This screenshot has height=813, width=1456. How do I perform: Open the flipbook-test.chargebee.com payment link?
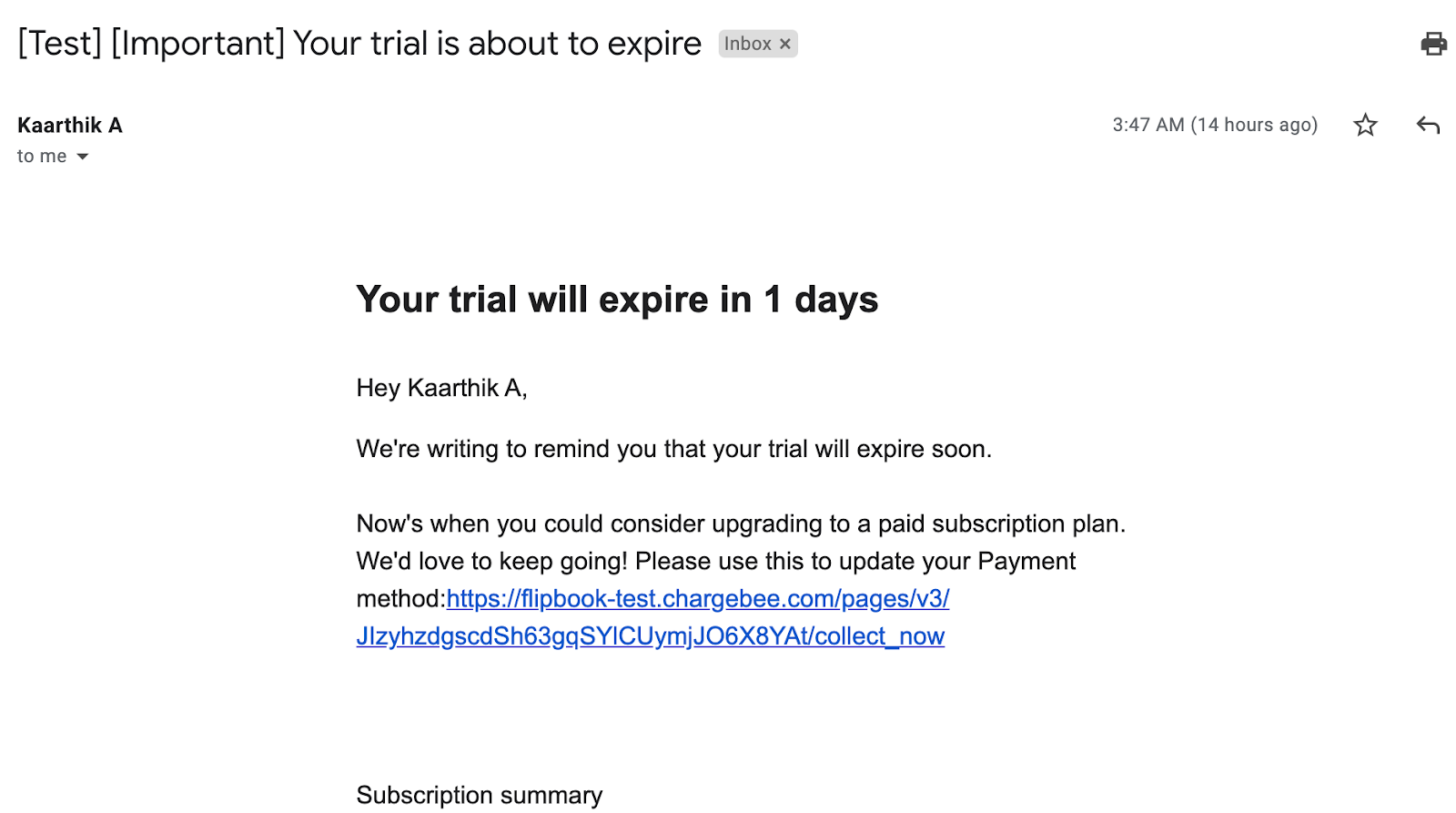[x=698, y=598]
